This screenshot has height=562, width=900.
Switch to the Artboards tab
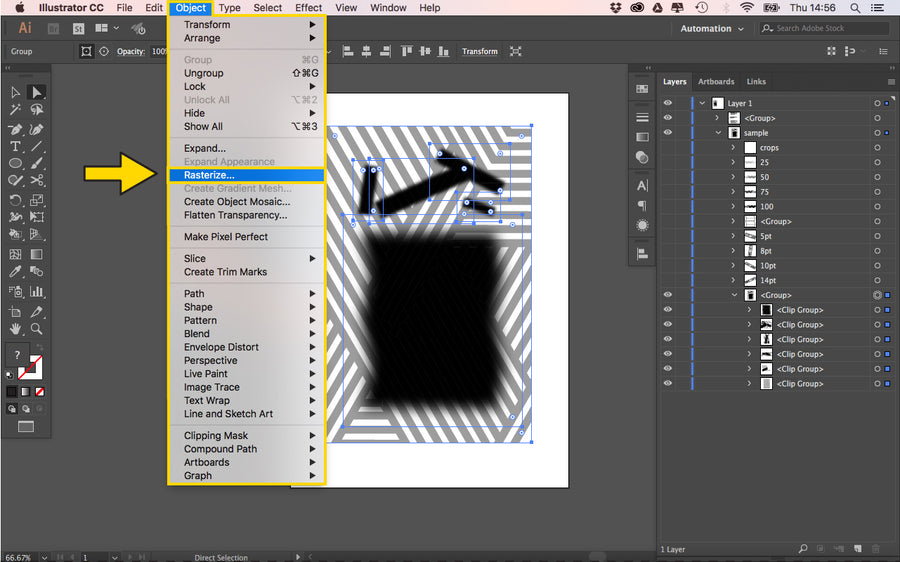tap(715, 82)
